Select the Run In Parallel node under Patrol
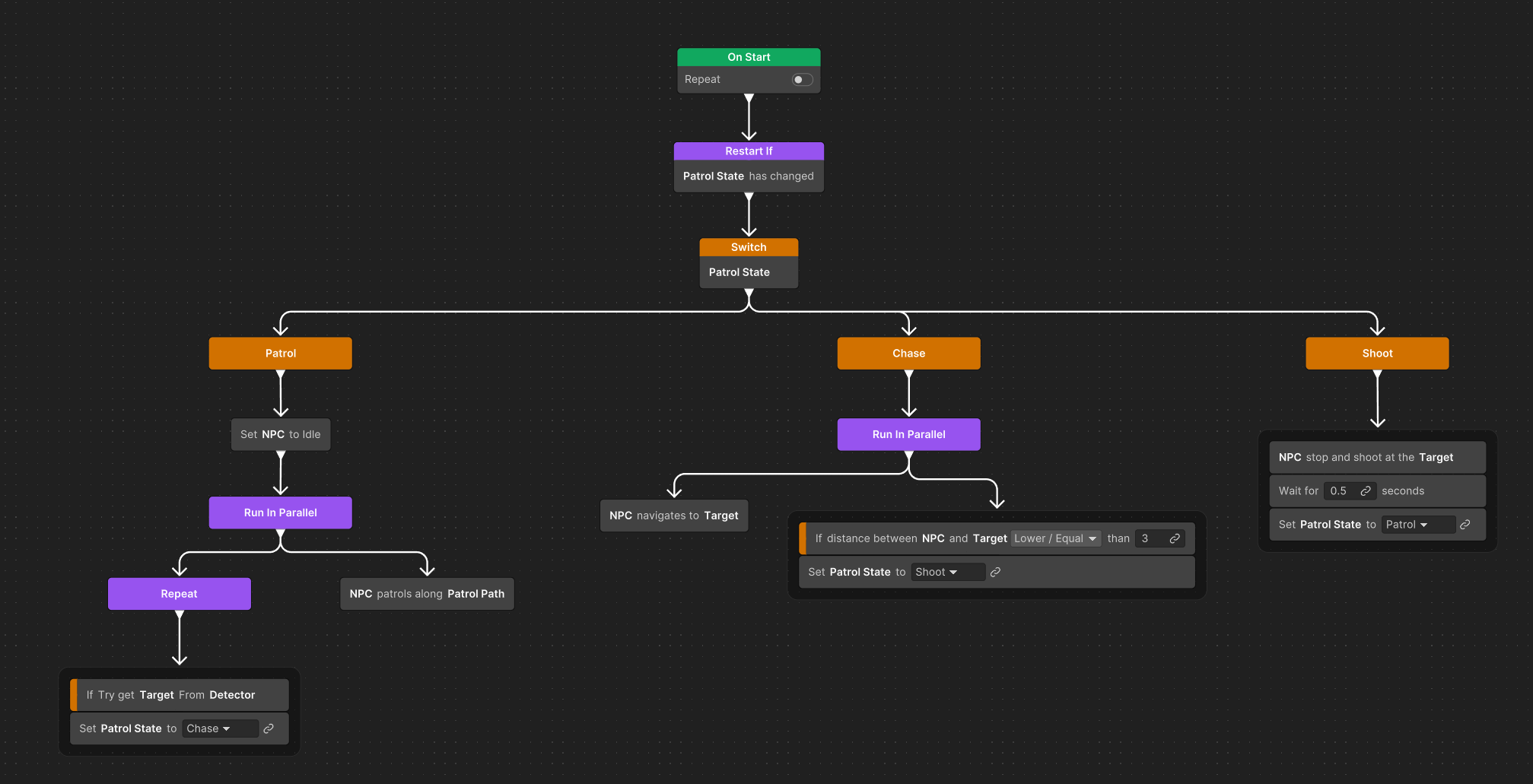Image resolution: width=1533 pixels, height=784 pixels. click(x=280, y=512)
